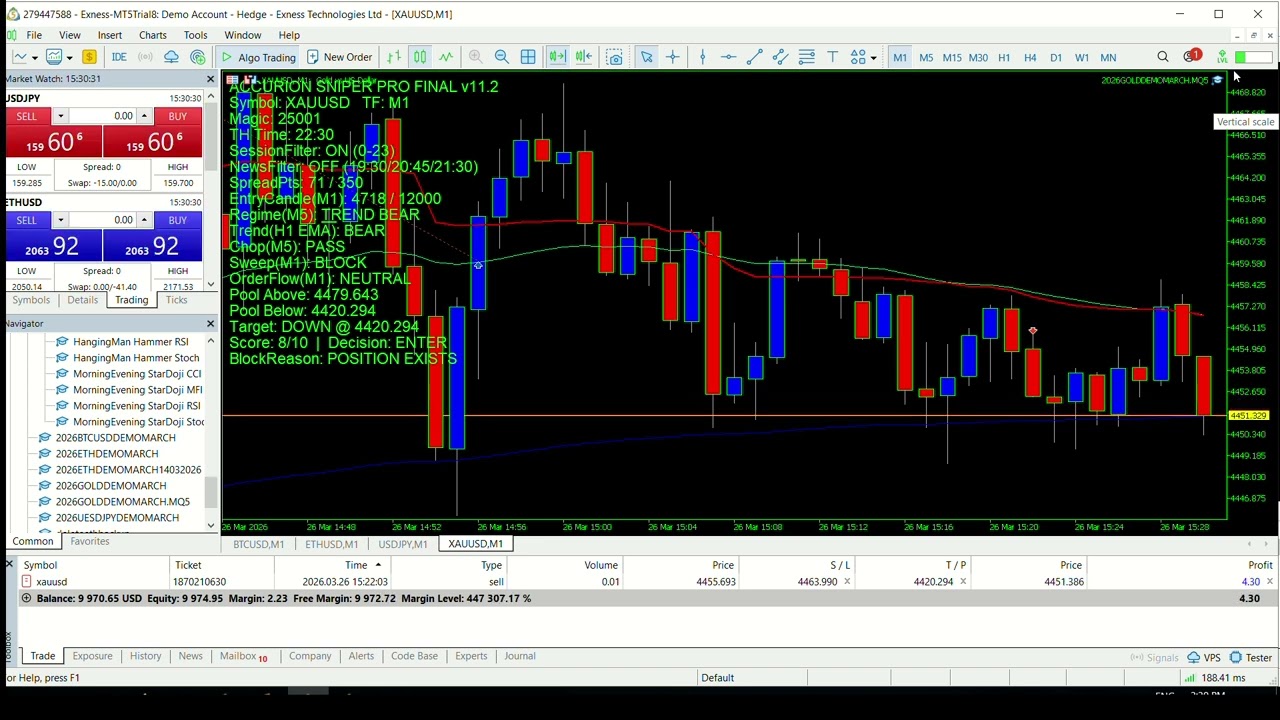This screenshot has width=1280, height=720.
Task: Select the text label tool
Action: [832, 57]
